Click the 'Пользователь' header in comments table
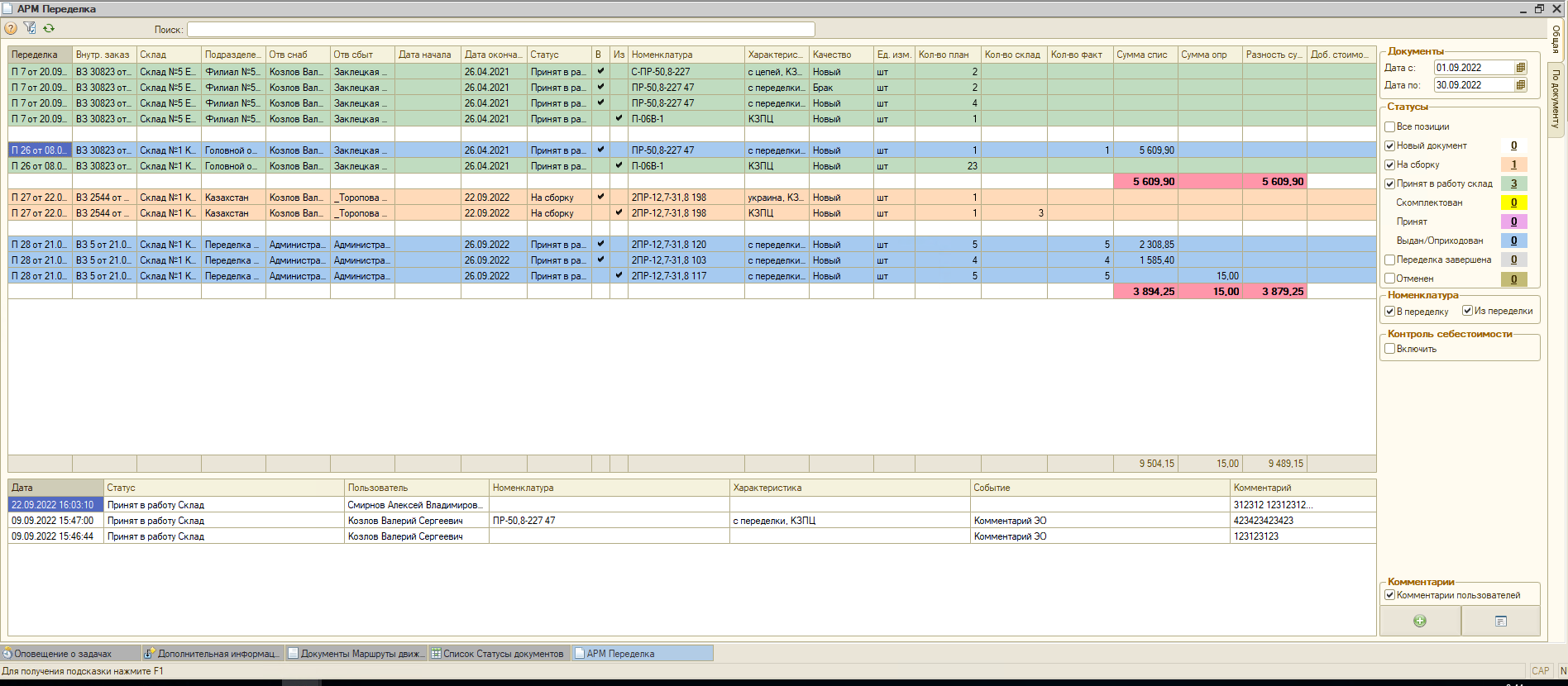1568x686 pixels. point(416,488)
